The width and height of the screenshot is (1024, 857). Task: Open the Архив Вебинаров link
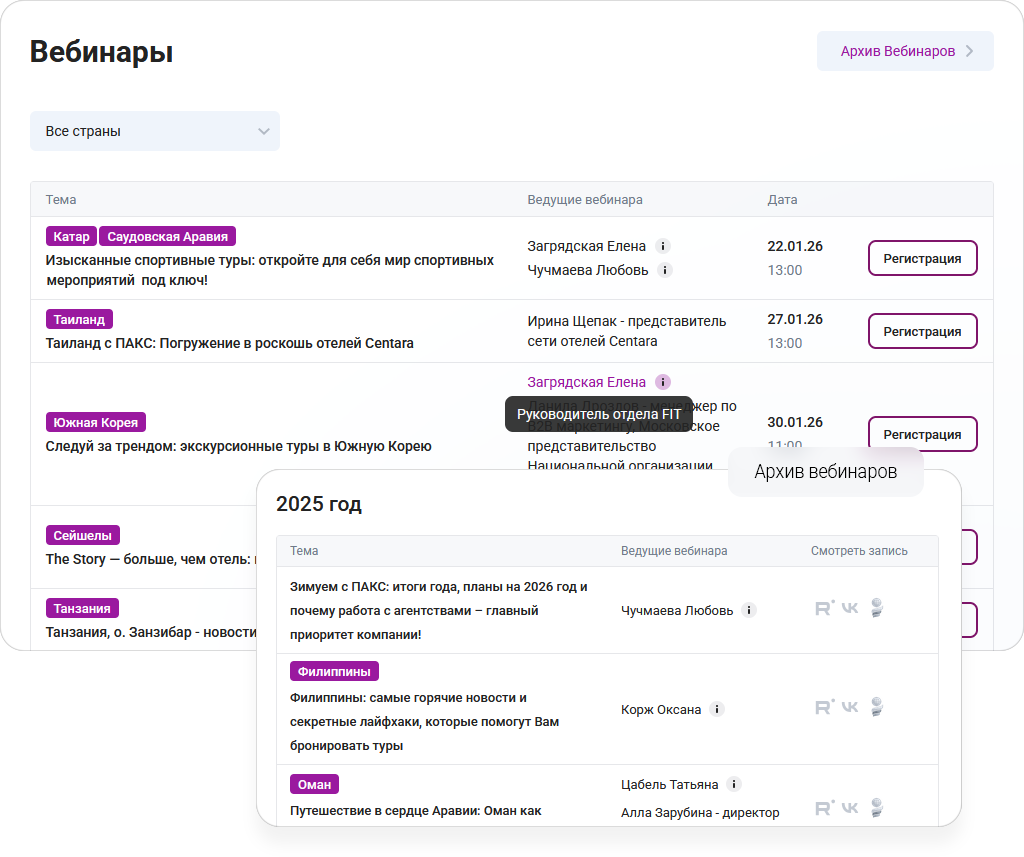coord(897,51)
